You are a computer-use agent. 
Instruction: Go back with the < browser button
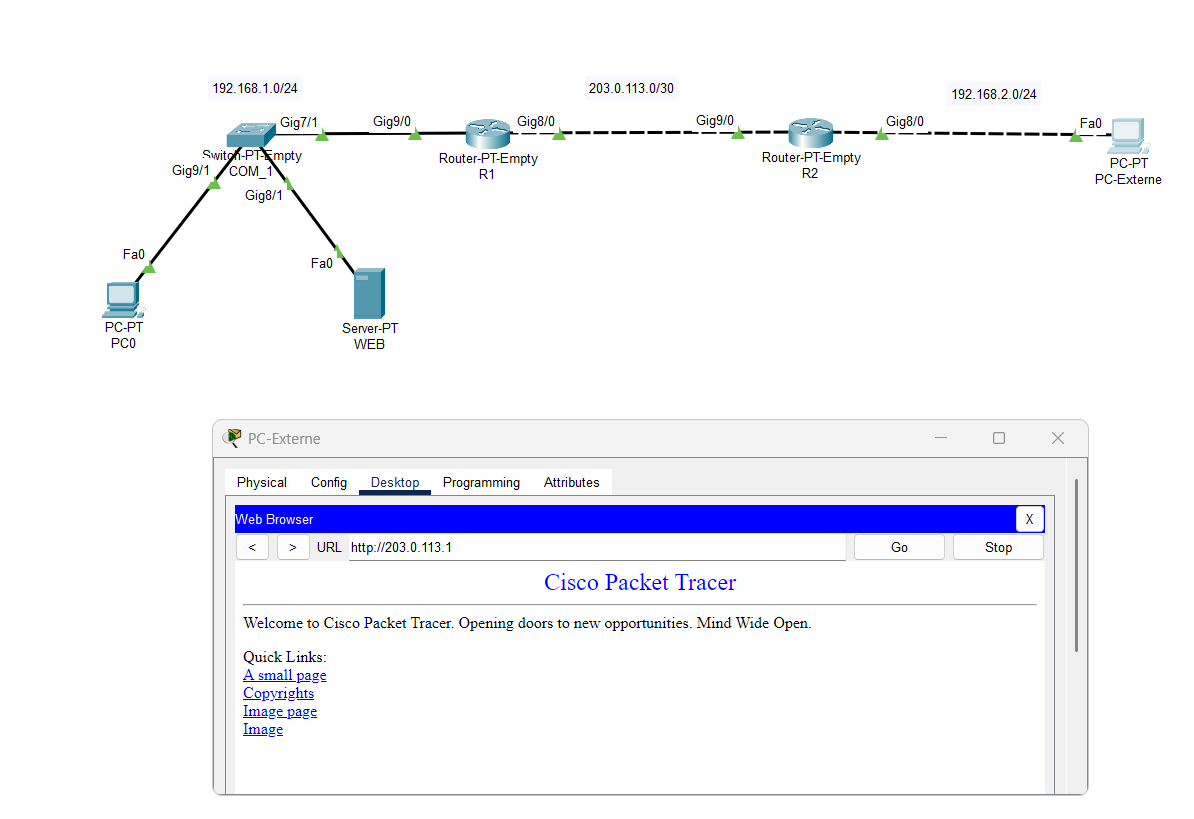(x=252, y=547)
